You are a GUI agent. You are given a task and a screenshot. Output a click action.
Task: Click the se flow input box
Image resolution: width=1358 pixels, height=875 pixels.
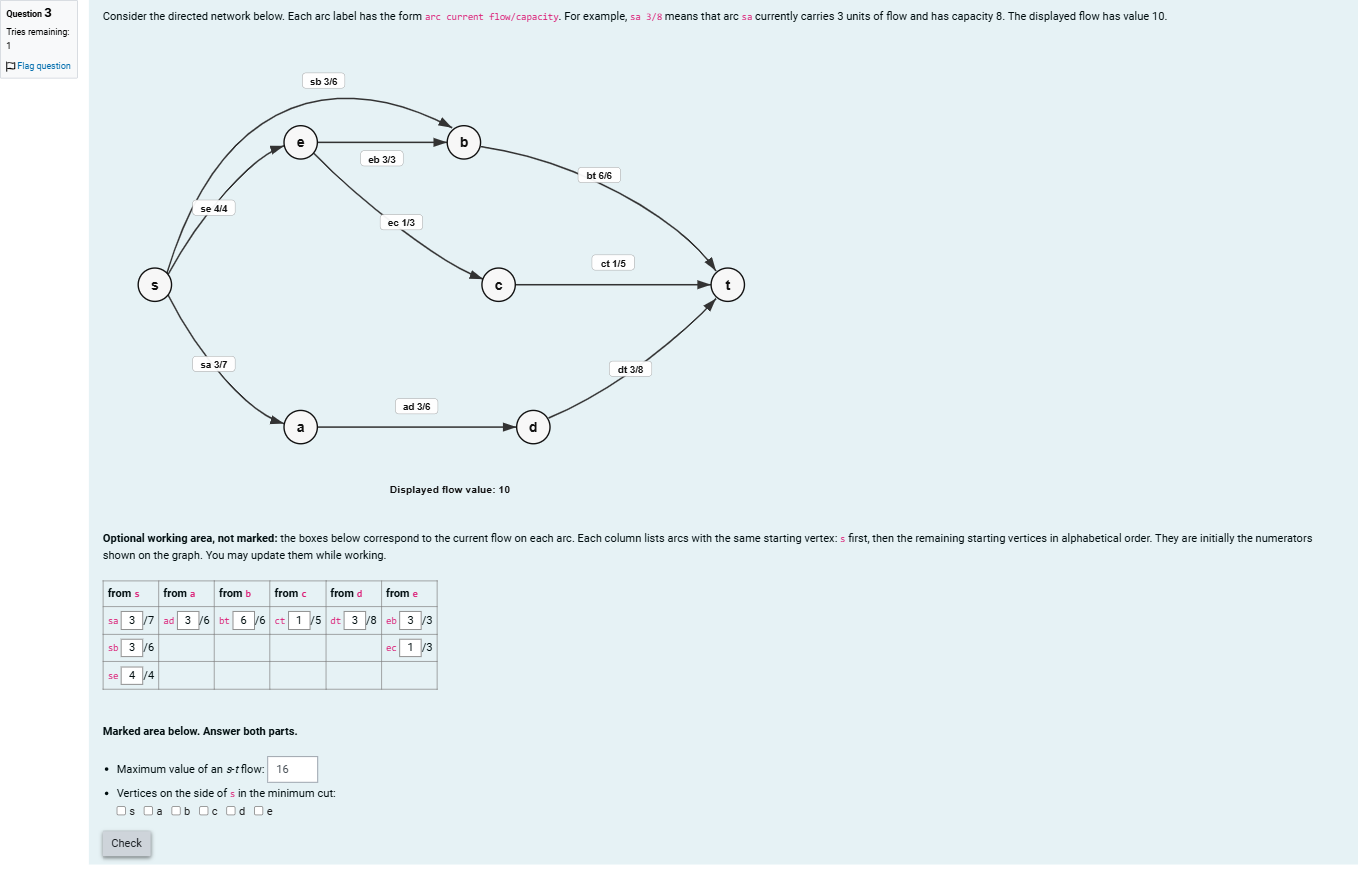(132, 675)
